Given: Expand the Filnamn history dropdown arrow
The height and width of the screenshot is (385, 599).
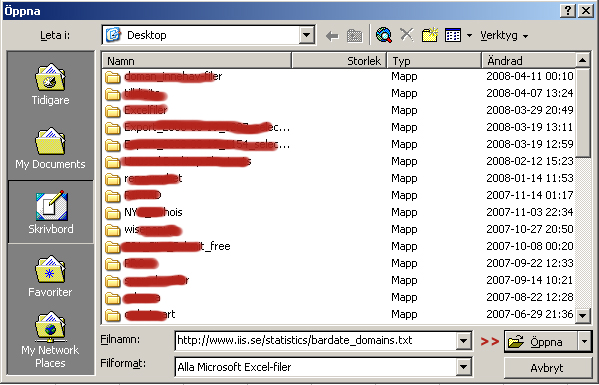Looking at the screenshot, I should point(463,340).
